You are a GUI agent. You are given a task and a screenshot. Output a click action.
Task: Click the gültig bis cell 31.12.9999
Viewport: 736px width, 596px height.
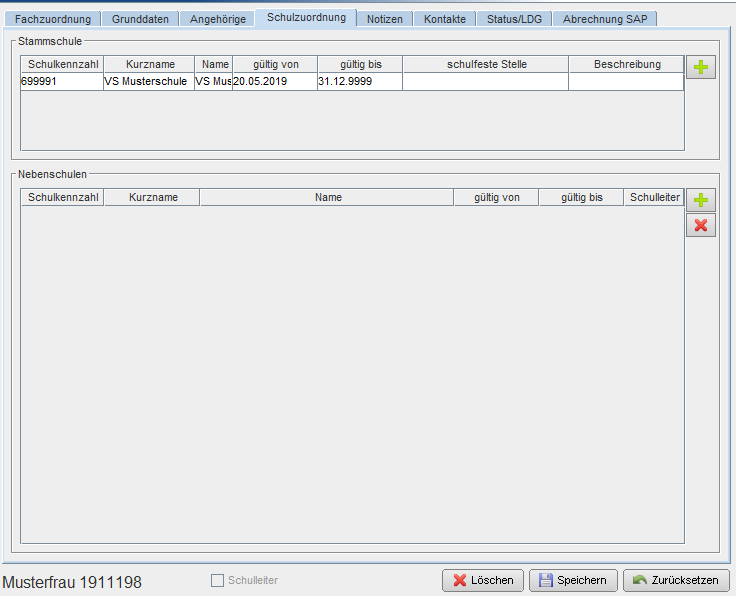click(360, 82)
